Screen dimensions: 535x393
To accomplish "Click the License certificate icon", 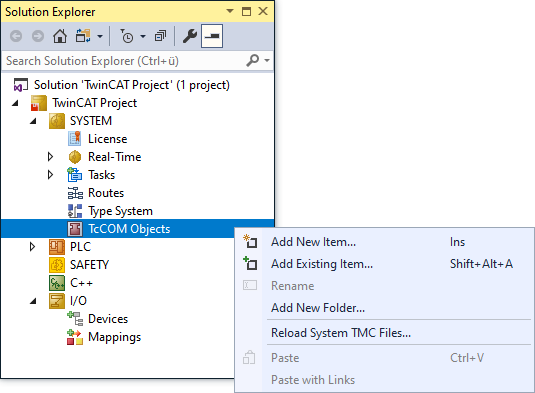I will click(x=74, y=139).
